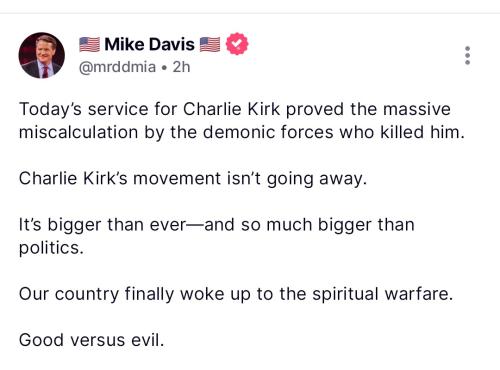Select the Our country finally woke up line

pyautogui.click(x=236, y=294)
